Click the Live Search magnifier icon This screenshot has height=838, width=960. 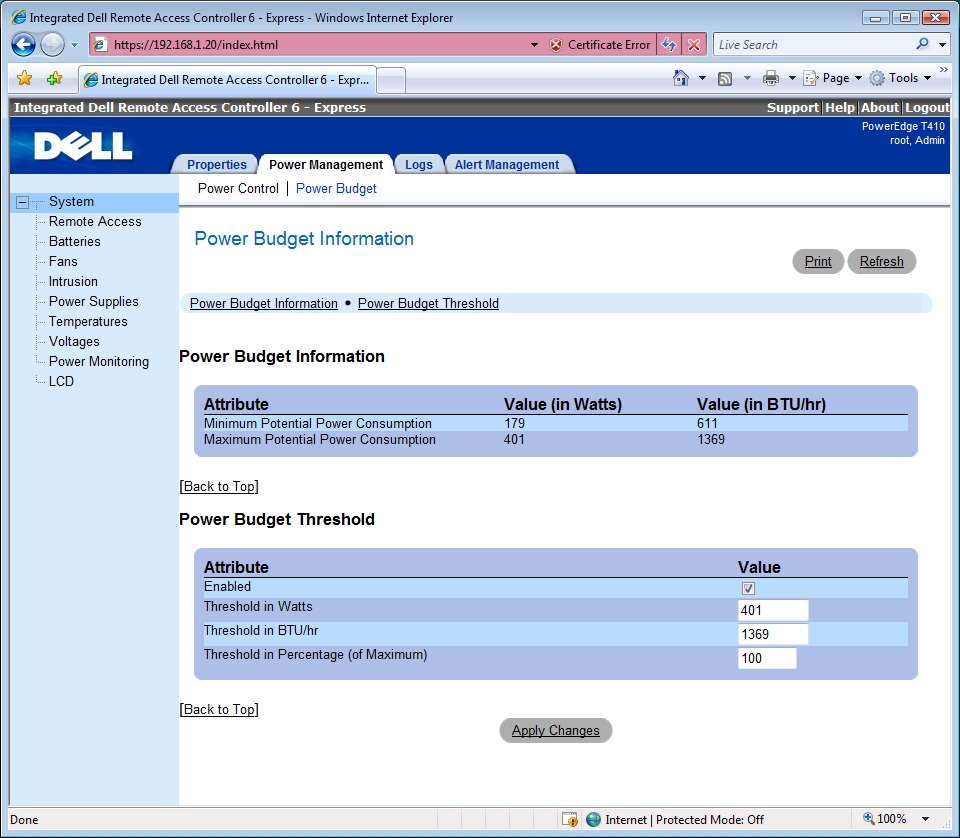(x=922, y=44)
